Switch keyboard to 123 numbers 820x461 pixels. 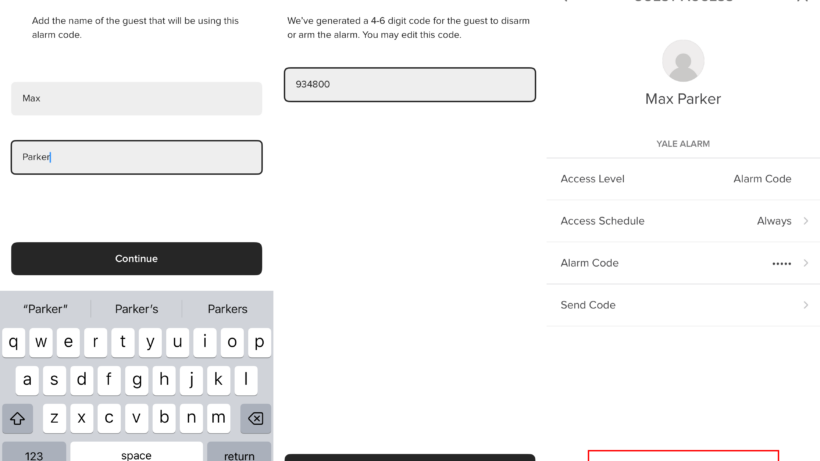[x=34, y=452]
